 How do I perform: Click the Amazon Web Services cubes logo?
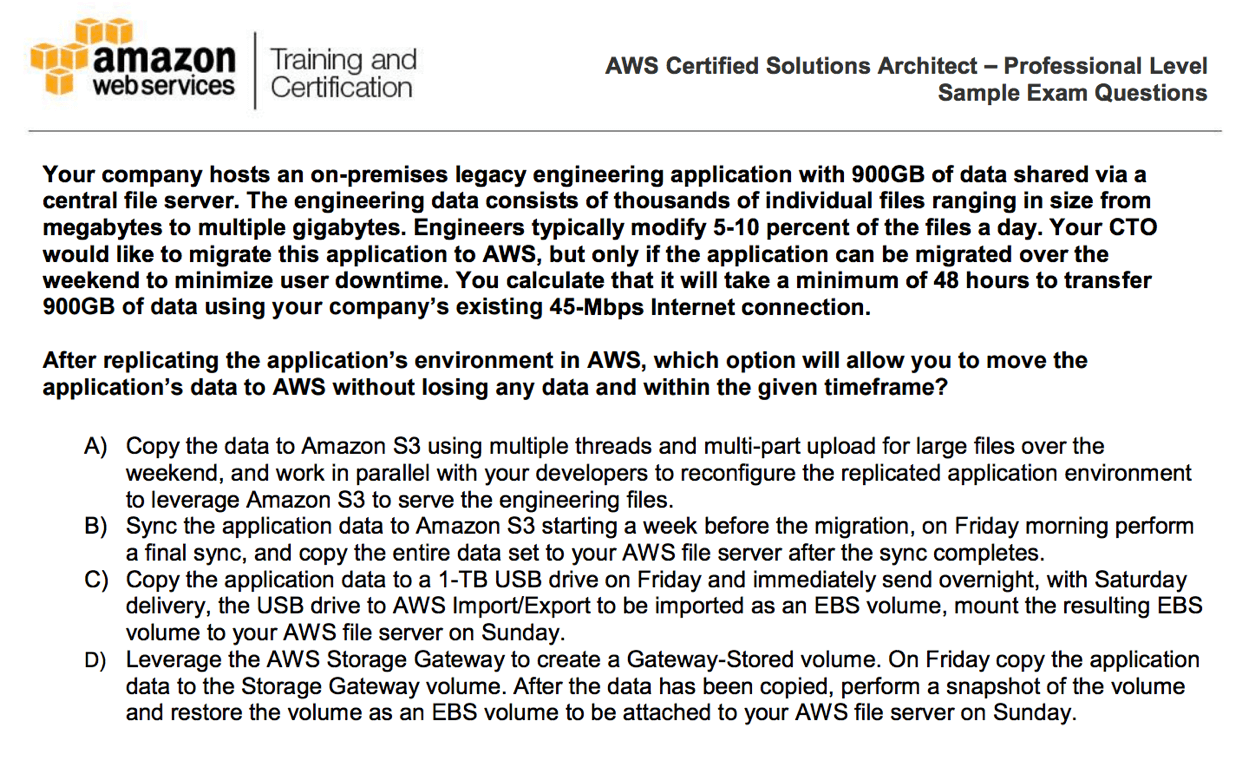(x=62, y=60)
